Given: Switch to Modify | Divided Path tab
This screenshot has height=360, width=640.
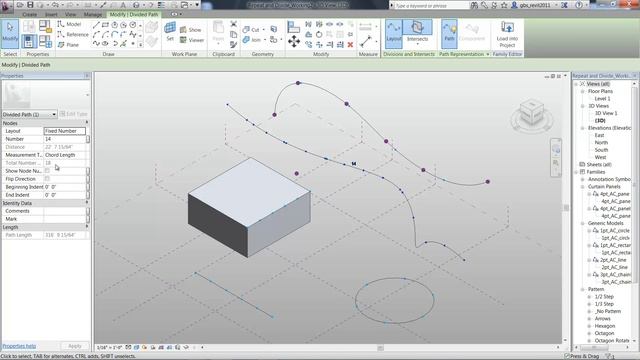Looking at the screenshot, I should (133, 14).
